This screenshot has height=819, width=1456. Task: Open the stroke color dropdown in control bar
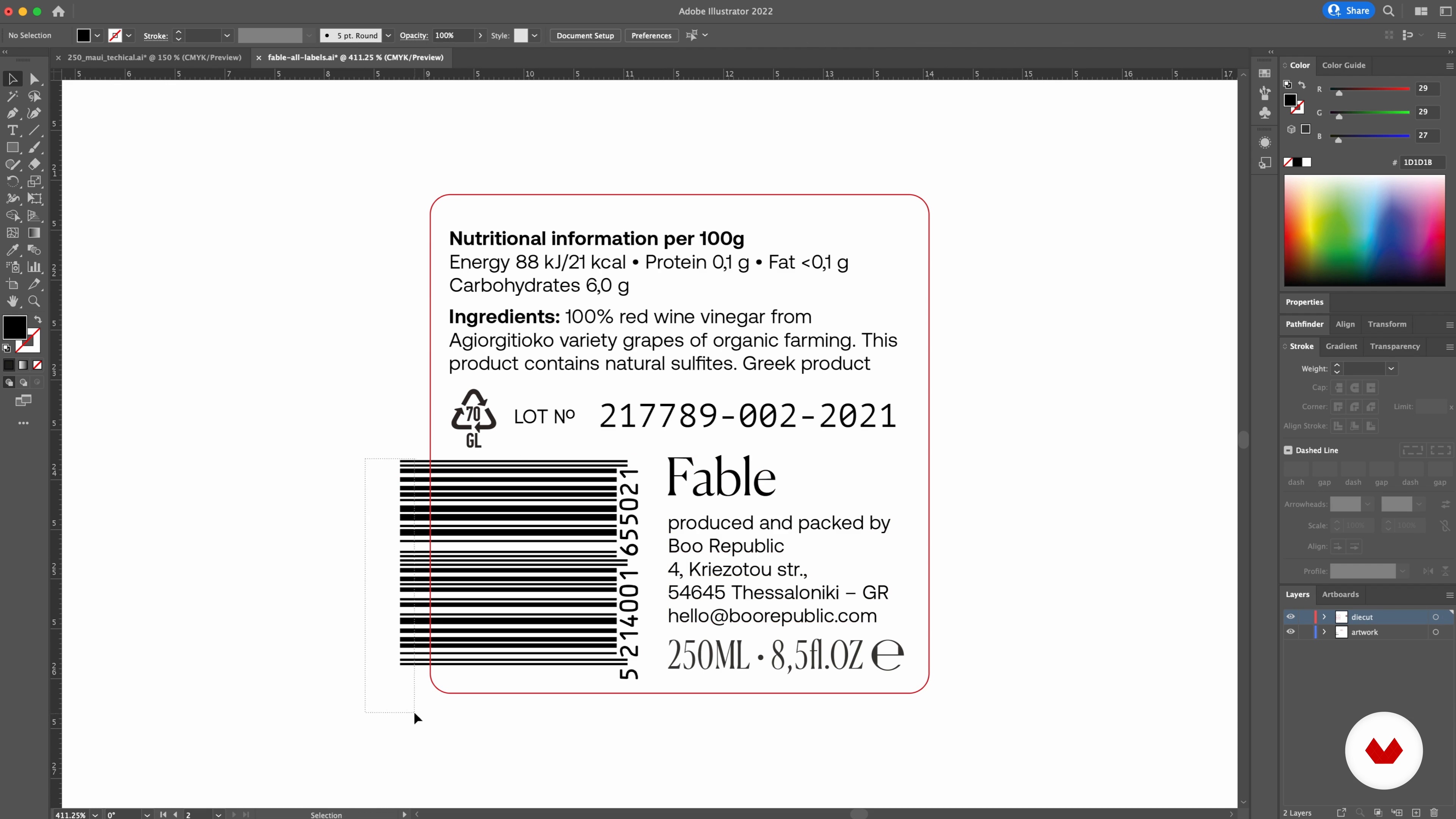(129, 36)
